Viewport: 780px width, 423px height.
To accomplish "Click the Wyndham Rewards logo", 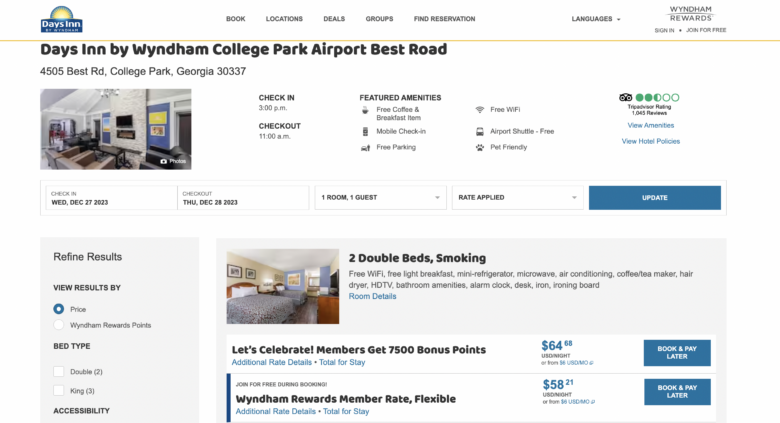I will click(690, 14).
